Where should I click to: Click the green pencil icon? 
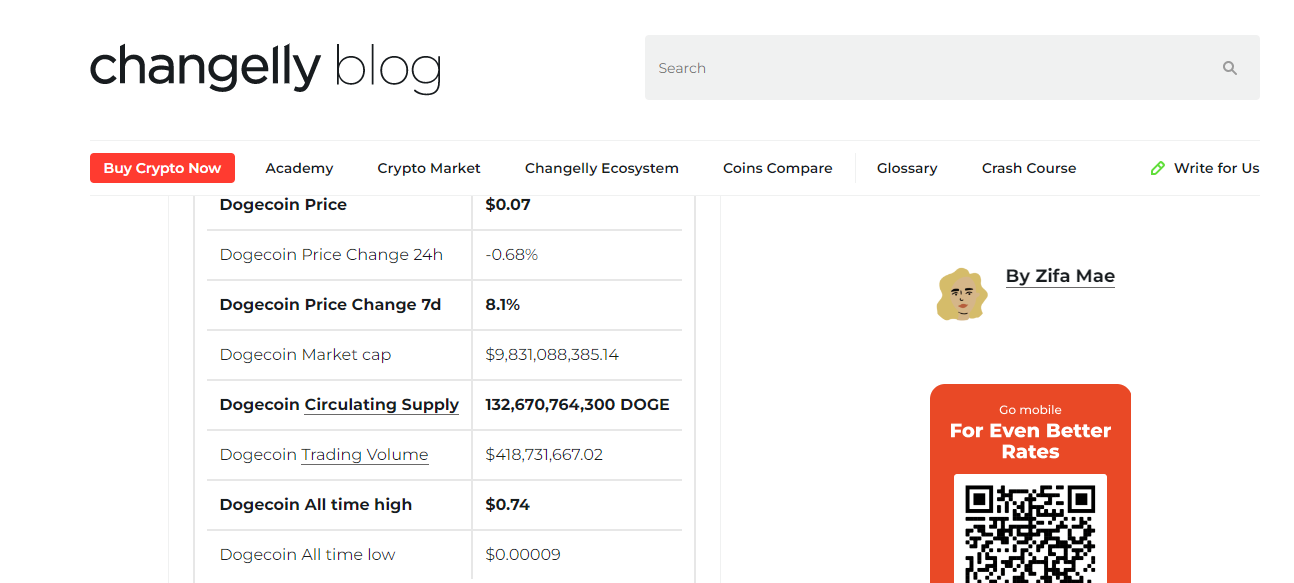pyautogui.click(x=1158, y=168)
